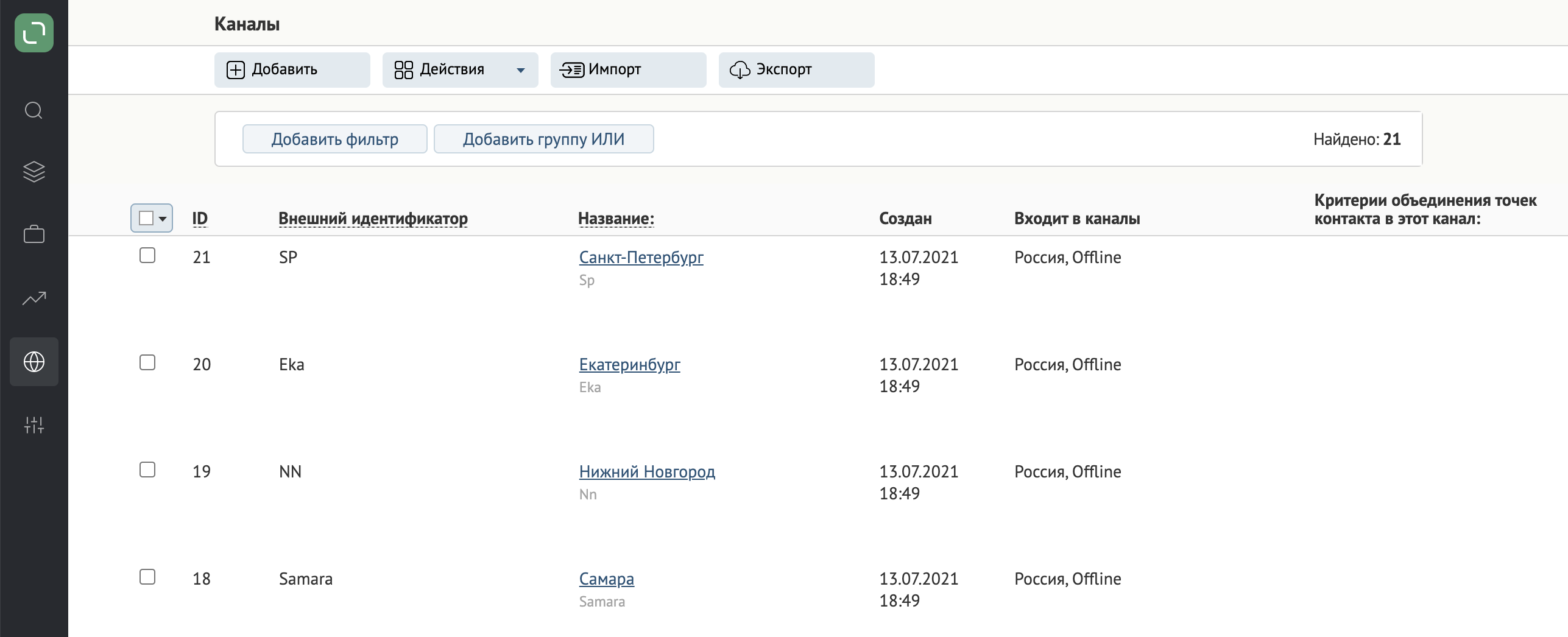1568x637 pixels.
Task: Click the external identifier cell Samara
Action: coord(306,579)
